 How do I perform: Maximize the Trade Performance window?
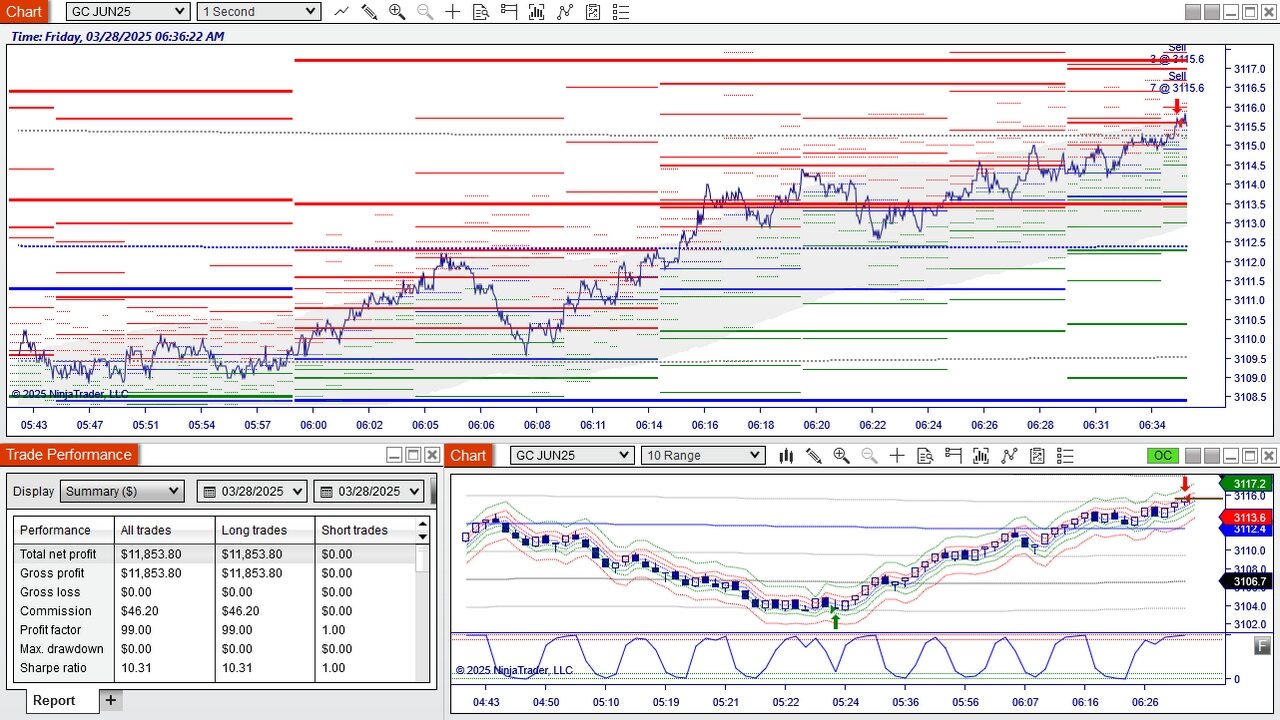[413, 455]
